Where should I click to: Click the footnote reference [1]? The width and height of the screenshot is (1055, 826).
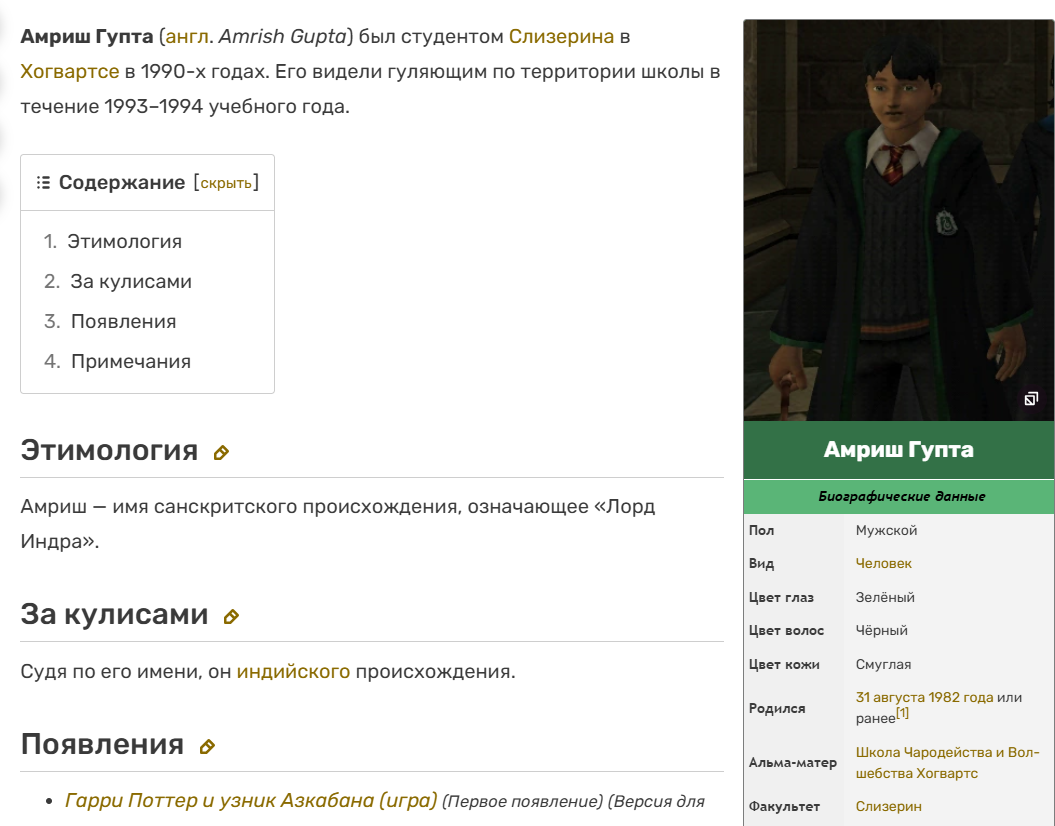[x=902, y=713]
